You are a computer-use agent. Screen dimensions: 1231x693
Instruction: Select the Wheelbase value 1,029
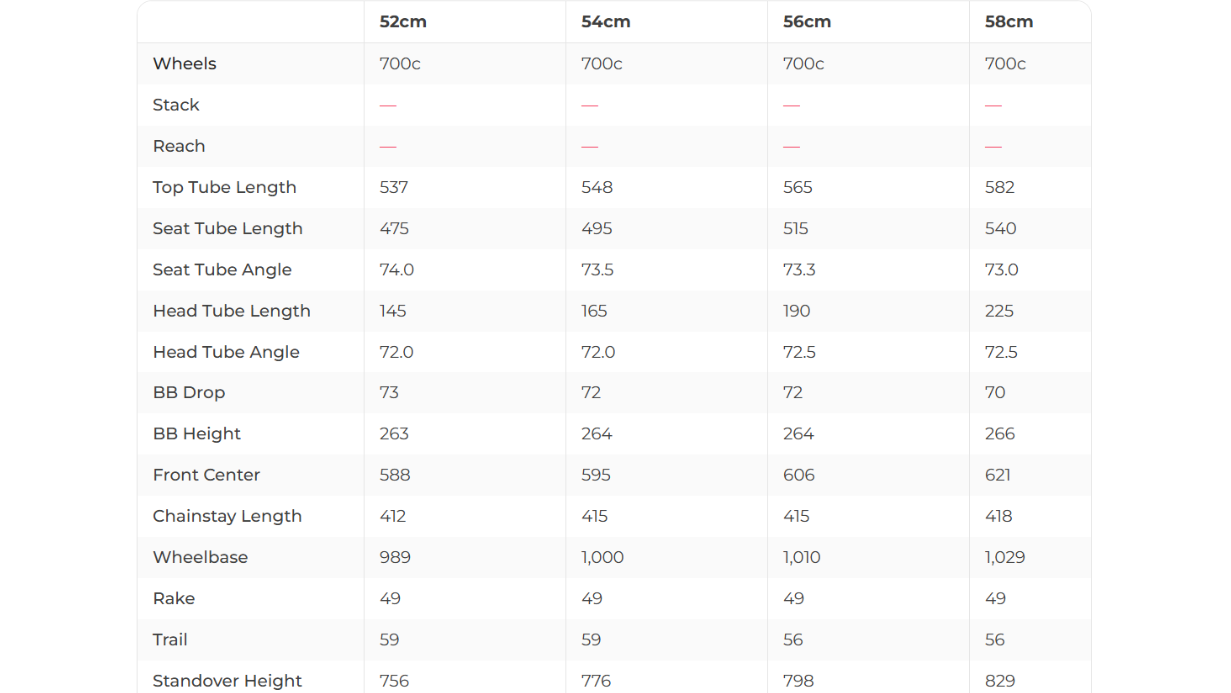(1004, 558)
